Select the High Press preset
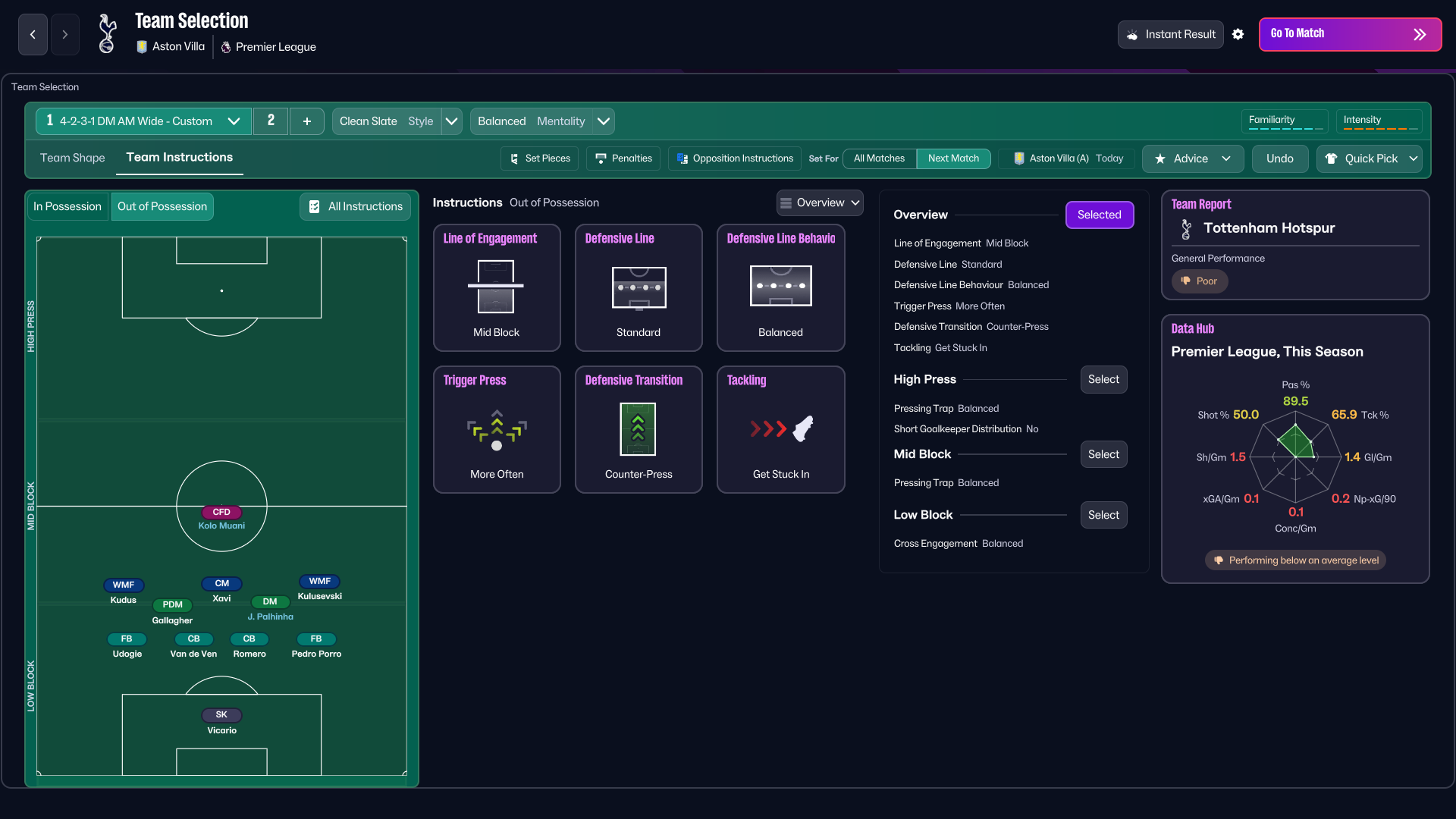Viewport: 1456px width, 819px height. [x=1103, y=379]
